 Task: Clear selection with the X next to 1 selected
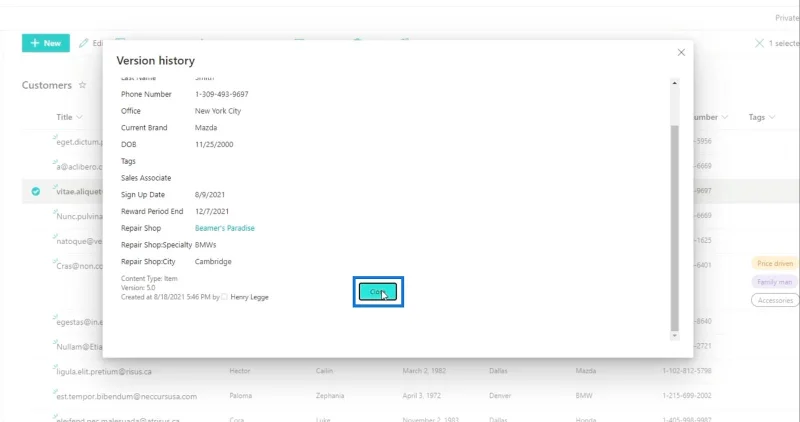pos(759,43)
